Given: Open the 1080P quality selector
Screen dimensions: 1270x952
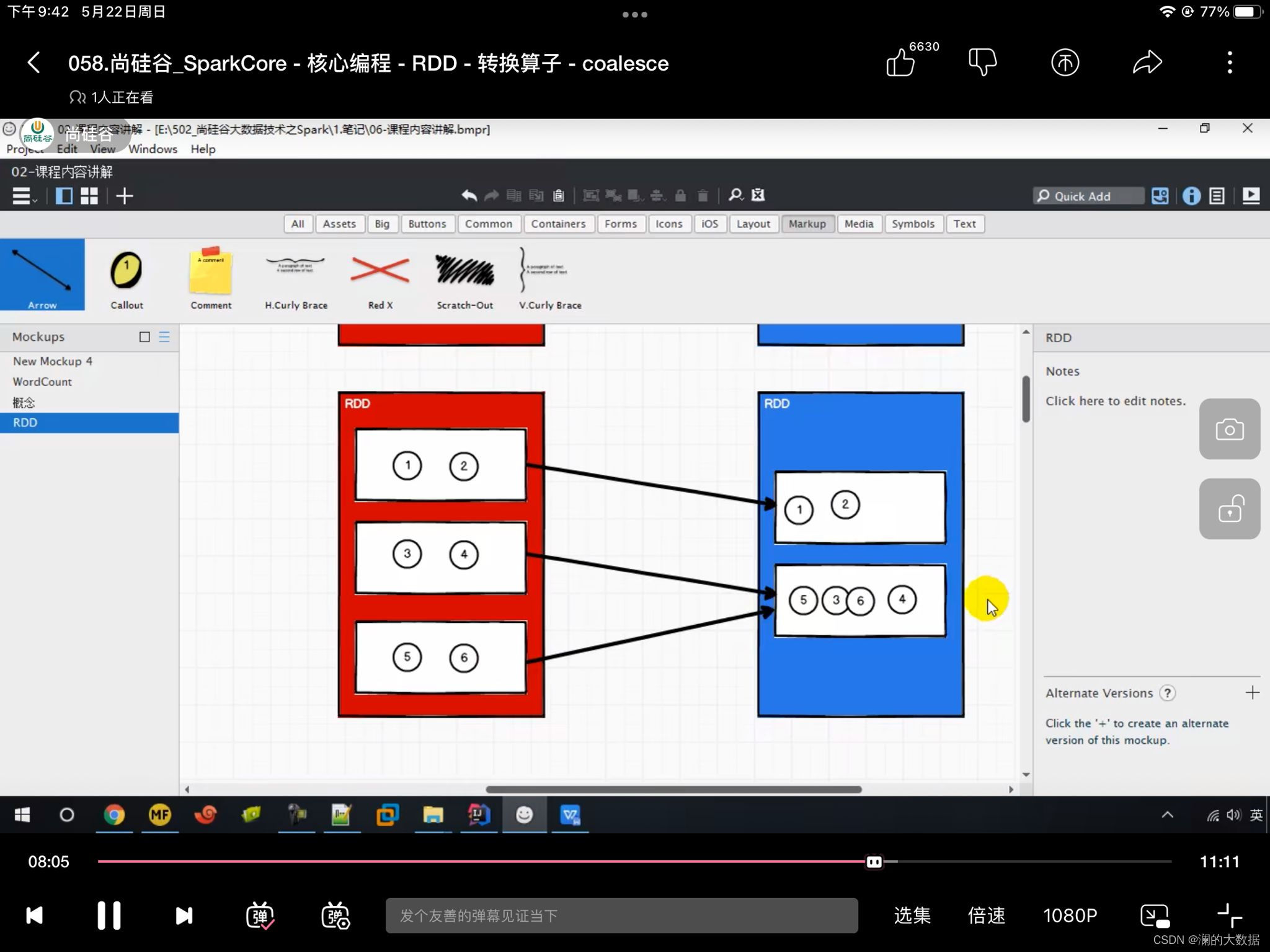Looking at the screenshot, I should tap(1070, 915).
